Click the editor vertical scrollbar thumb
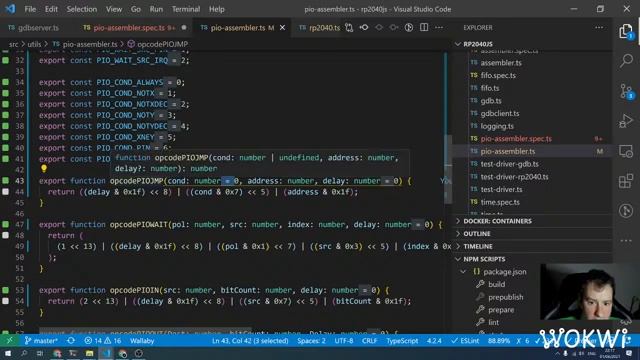The image size is (640, 360). (448, 169)
